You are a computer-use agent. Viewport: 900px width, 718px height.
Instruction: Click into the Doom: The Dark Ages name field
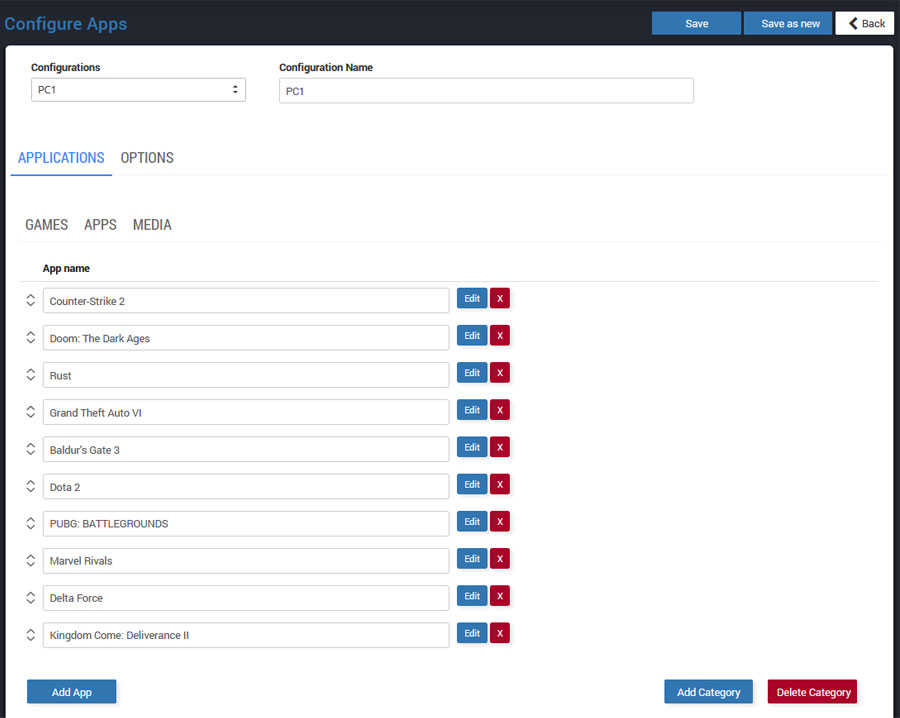pyautogui.click(x=246, y=338)
